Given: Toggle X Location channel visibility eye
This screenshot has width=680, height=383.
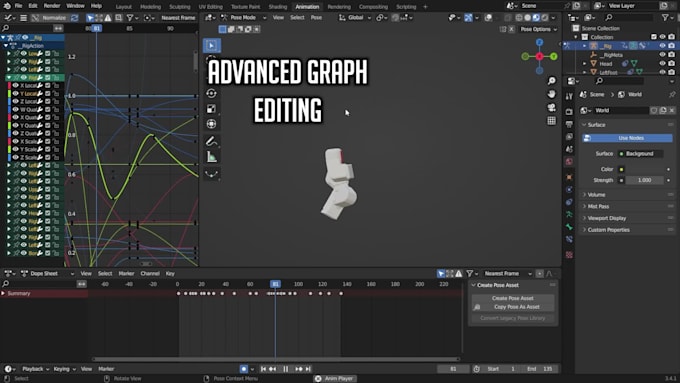Looking at the screenshot, I should coord(16,85).
